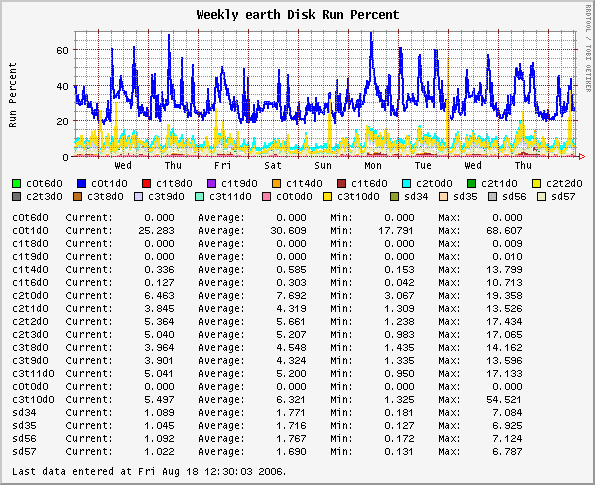This screenshot has width=595, height=485.
Task: Click the c0t1d0 Average value 30.609
Action: pyautogui.click(x=288, y=231)
